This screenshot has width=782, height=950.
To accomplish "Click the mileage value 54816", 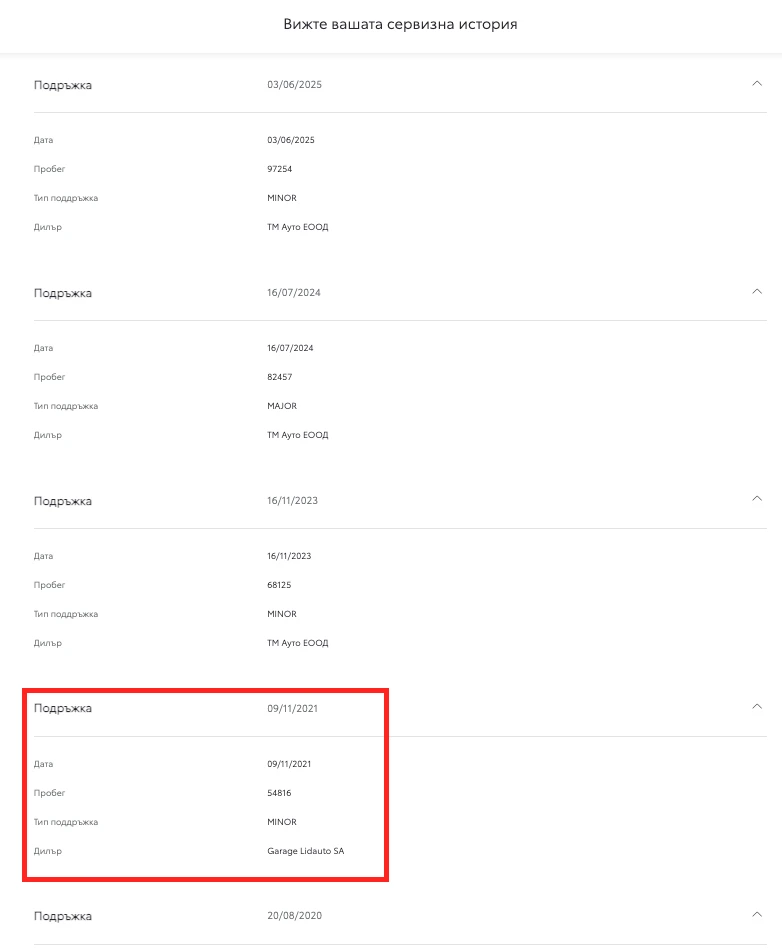I will (x=279, y=793).
